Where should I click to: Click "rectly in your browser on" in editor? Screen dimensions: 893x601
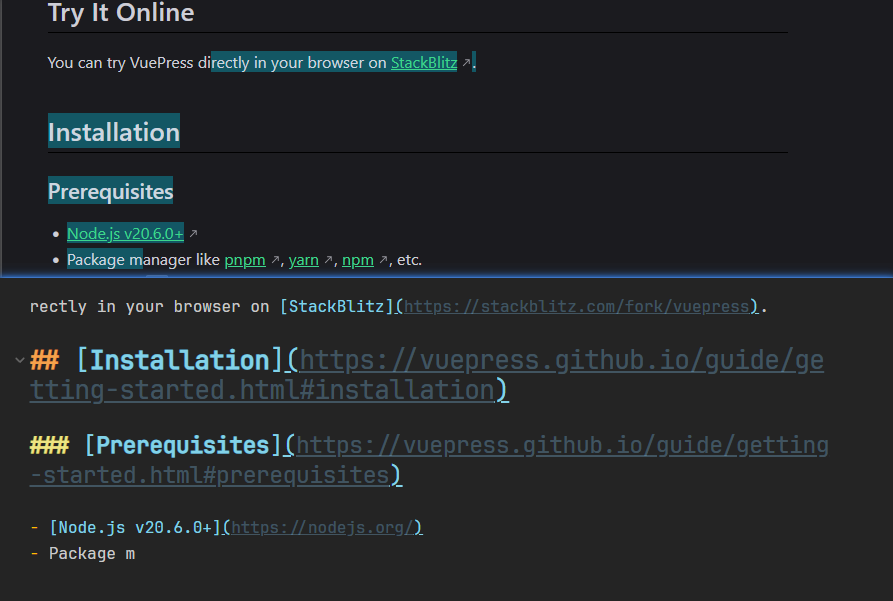click(149, 306)
